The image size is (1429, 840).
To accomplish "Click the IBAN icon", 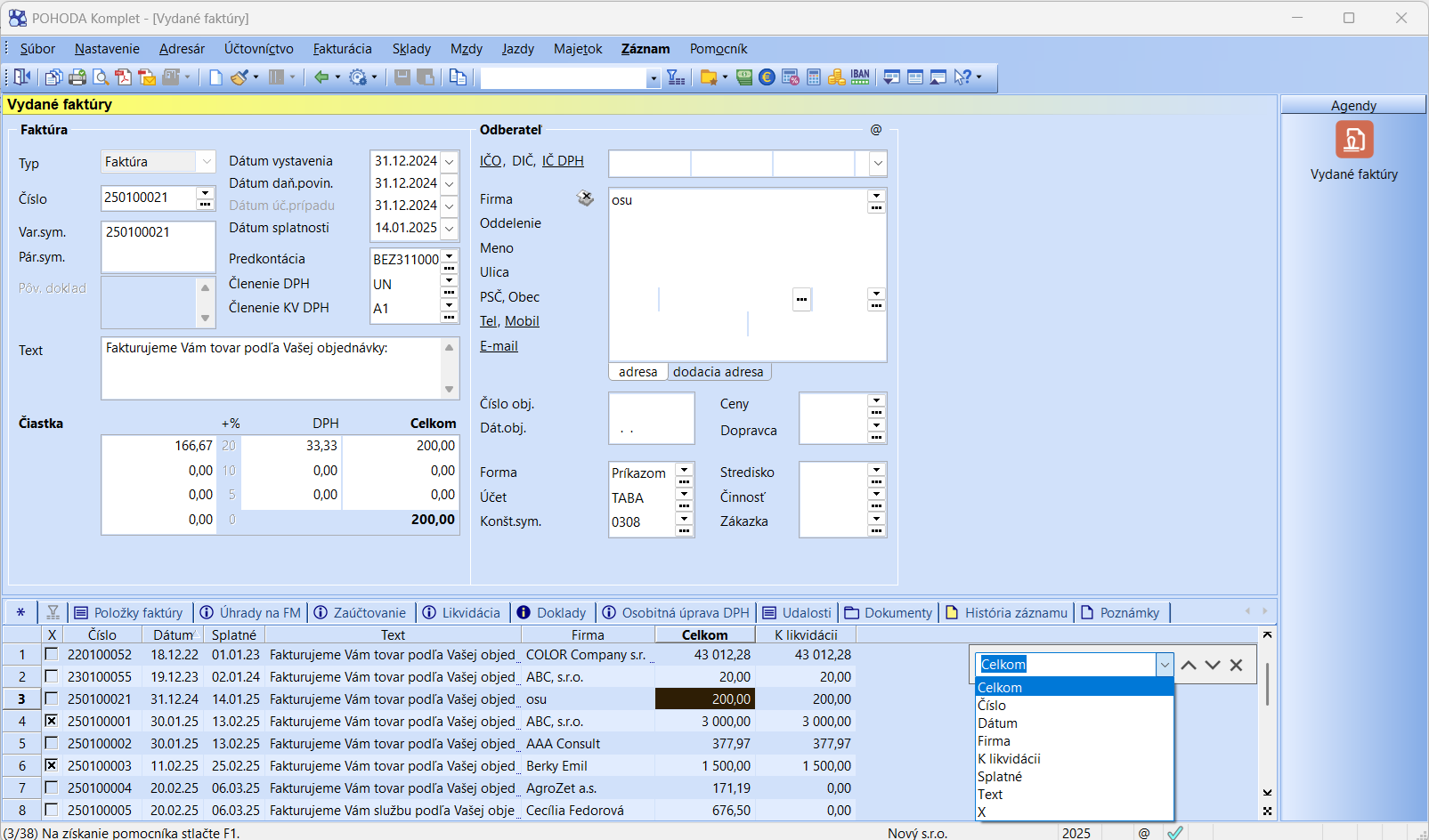I will coord(860,77).
